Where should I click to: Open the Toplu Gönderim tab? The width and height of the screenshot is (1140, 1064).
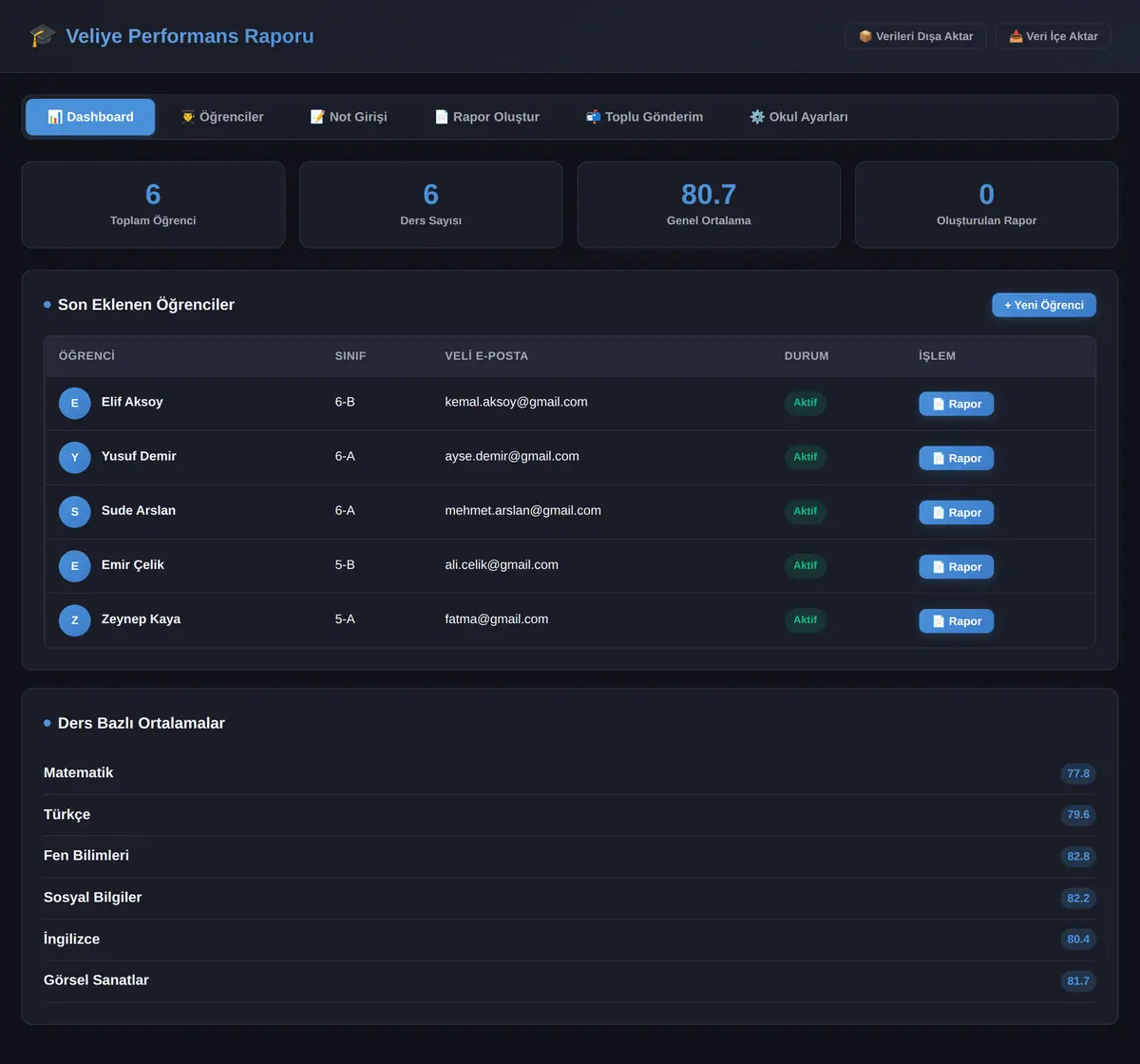[644, 117]
